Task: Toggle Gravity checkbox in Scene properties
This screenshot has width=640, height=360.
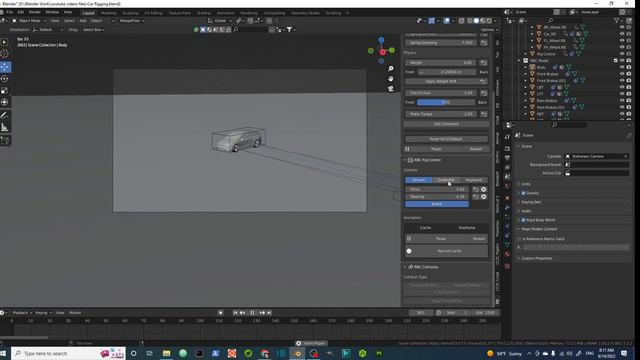Action: tap(523, 193)
